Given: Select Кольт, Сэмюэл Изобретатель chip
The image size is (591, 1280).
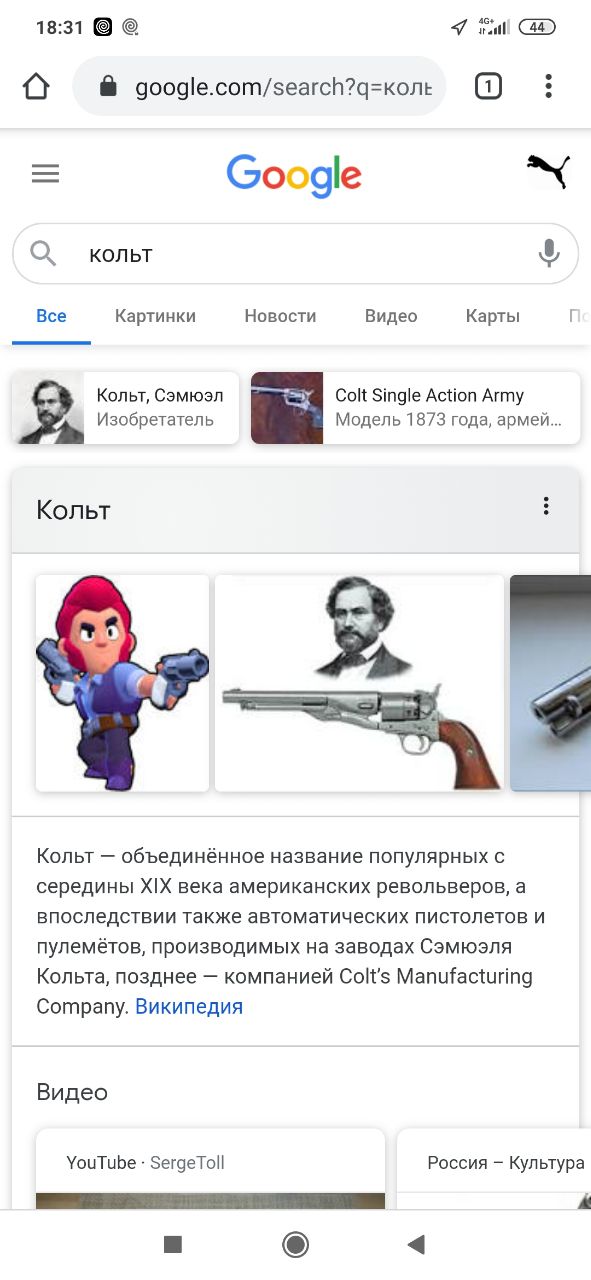Looking at the screenshot, I should tap(125, 408).
